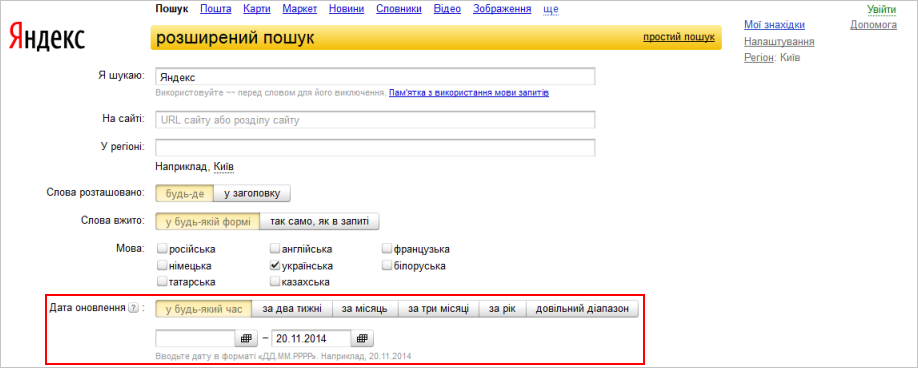Open the start date calendar picker

(x=246, y=338)
